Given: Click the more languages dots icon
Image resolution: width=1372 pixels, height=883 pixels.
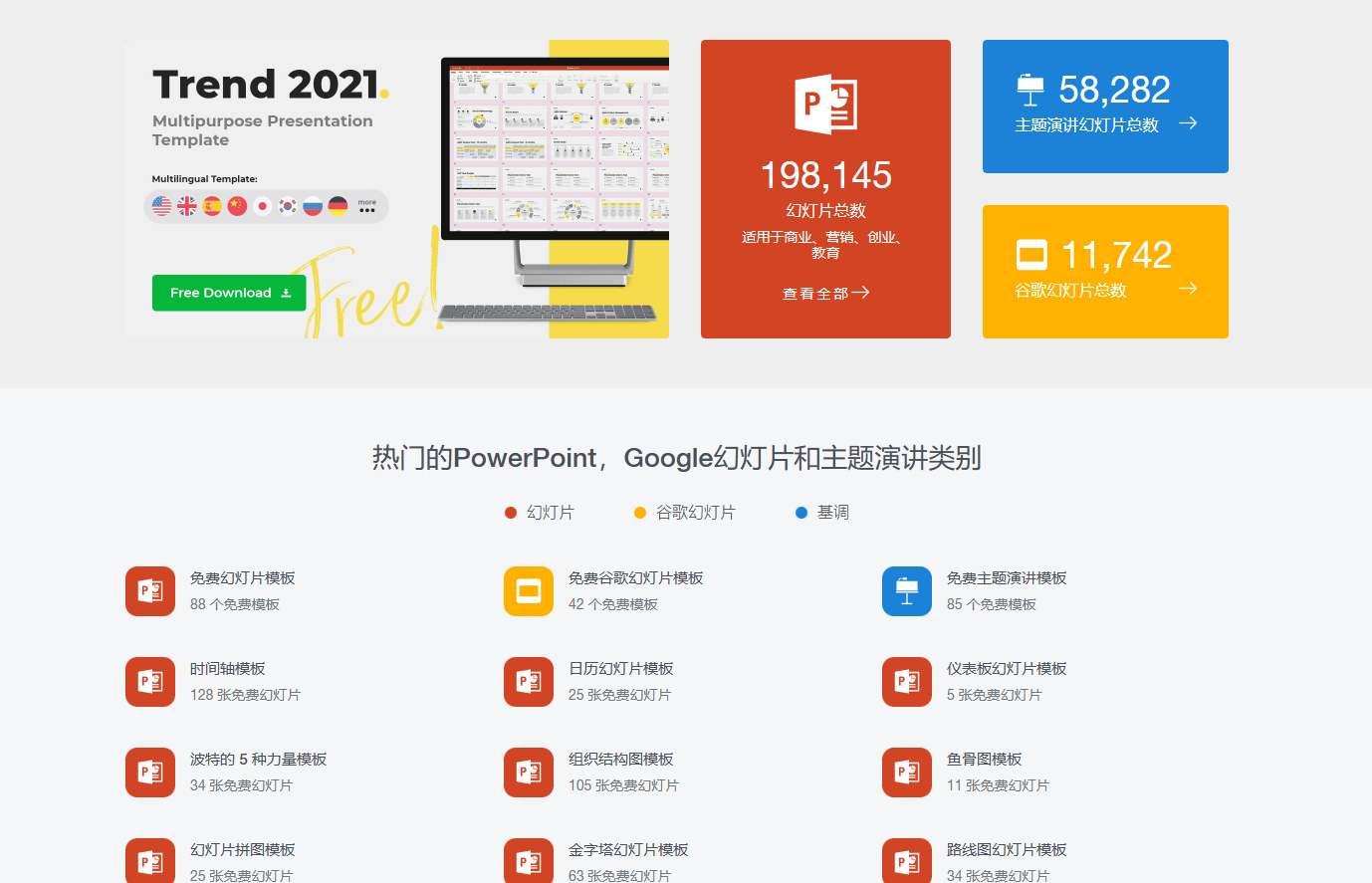Looking at the screenshot, I should point(367,207).
